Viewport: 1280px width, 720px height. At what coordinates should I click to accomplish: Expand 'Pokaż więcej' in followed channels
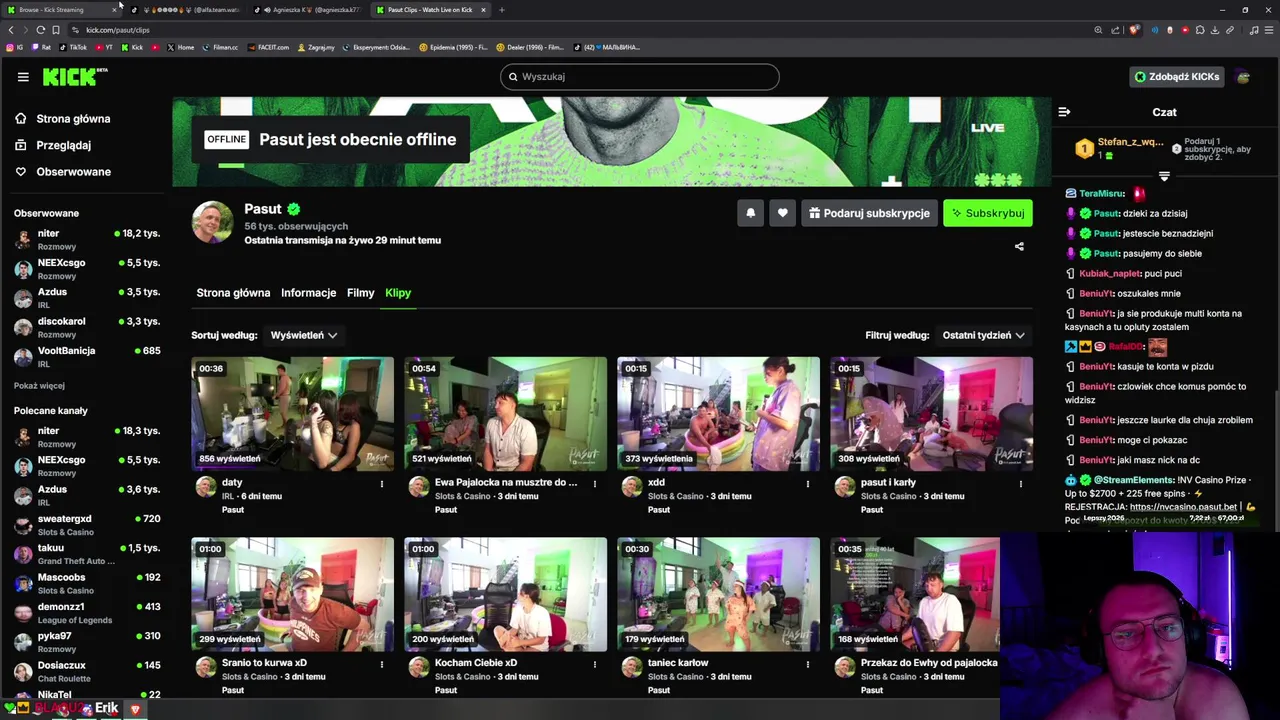click(39, 386)
